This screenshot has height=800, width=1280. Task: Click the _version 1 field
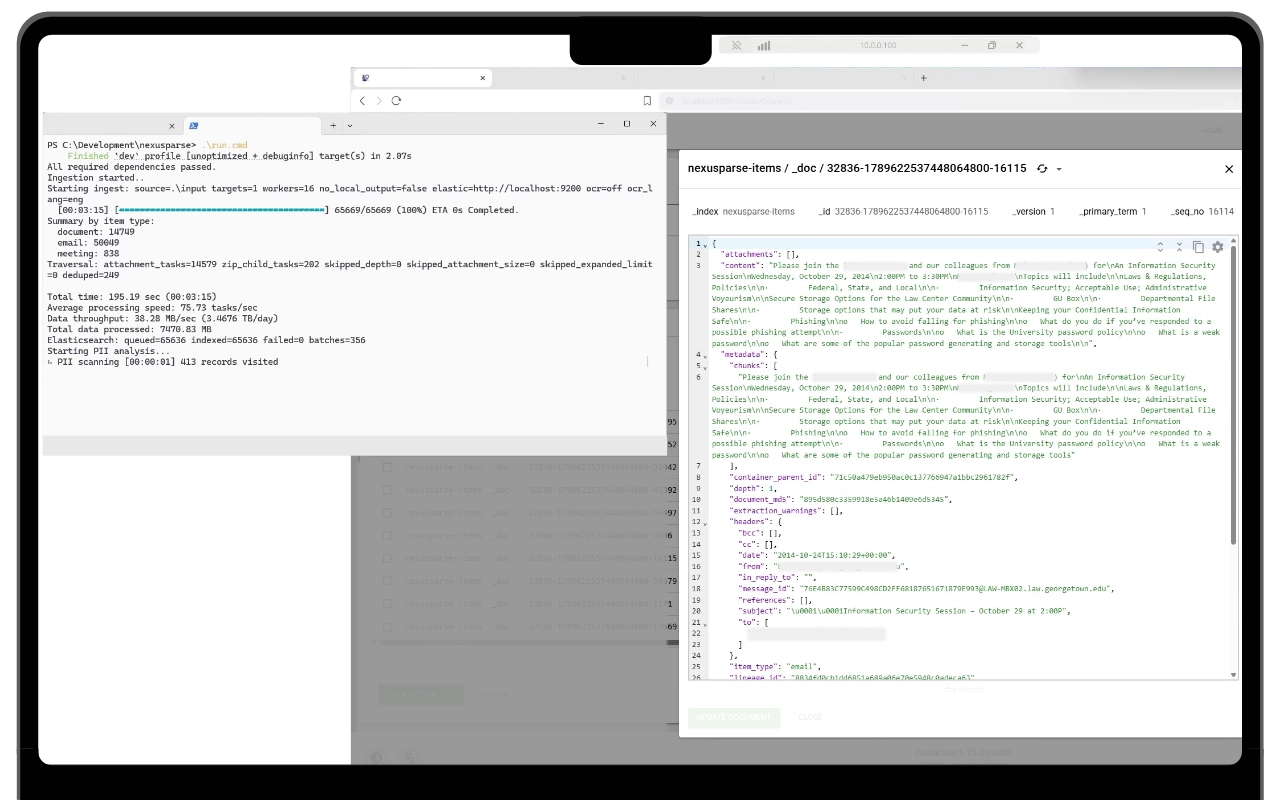pos(1033,212)
